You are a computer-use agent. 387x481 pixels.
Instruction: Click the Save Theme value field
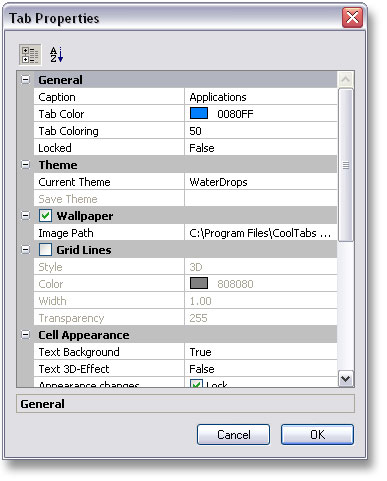[261, 199]
